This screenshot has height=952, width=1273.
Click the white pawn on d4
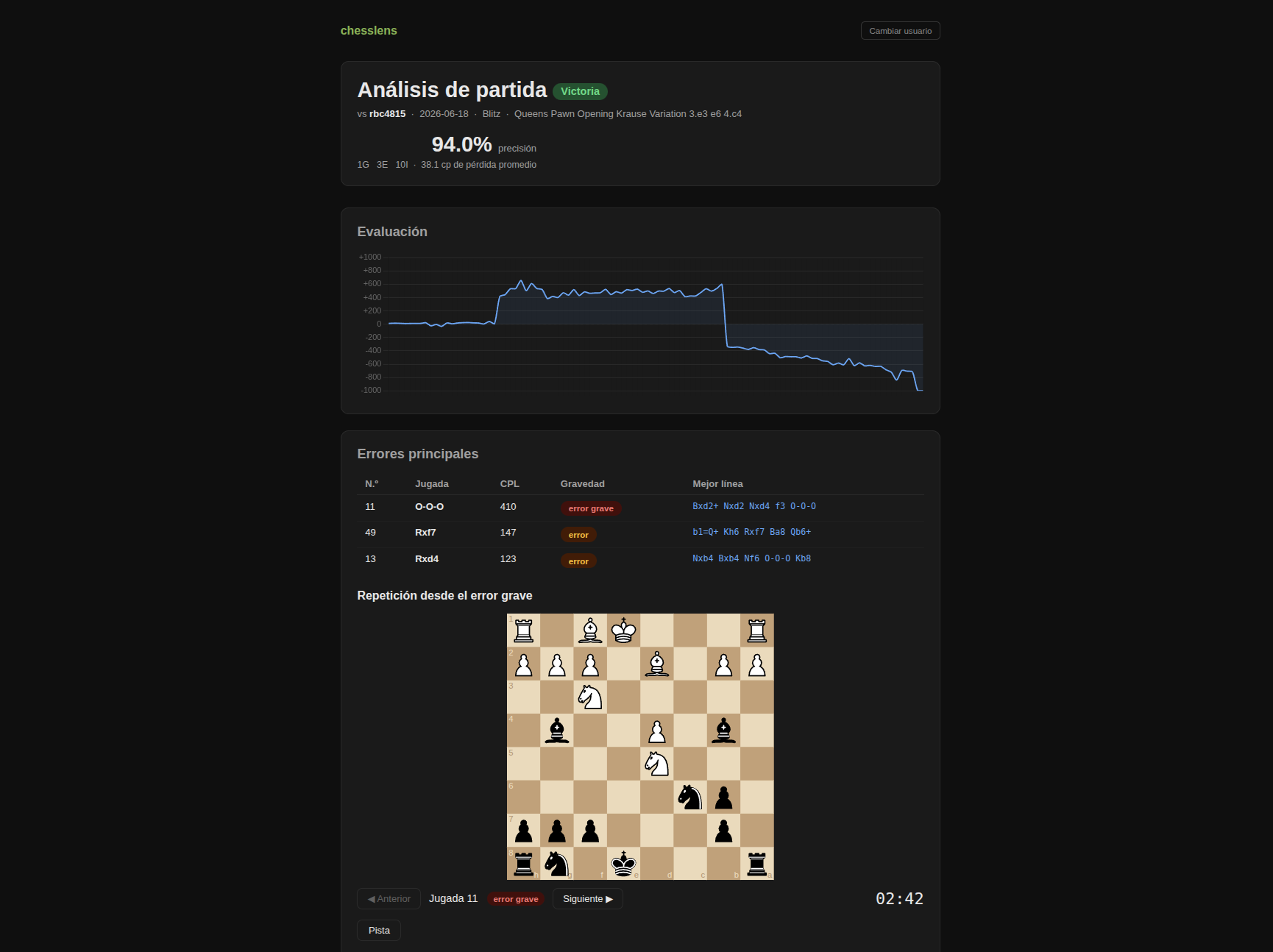[656, 731]
